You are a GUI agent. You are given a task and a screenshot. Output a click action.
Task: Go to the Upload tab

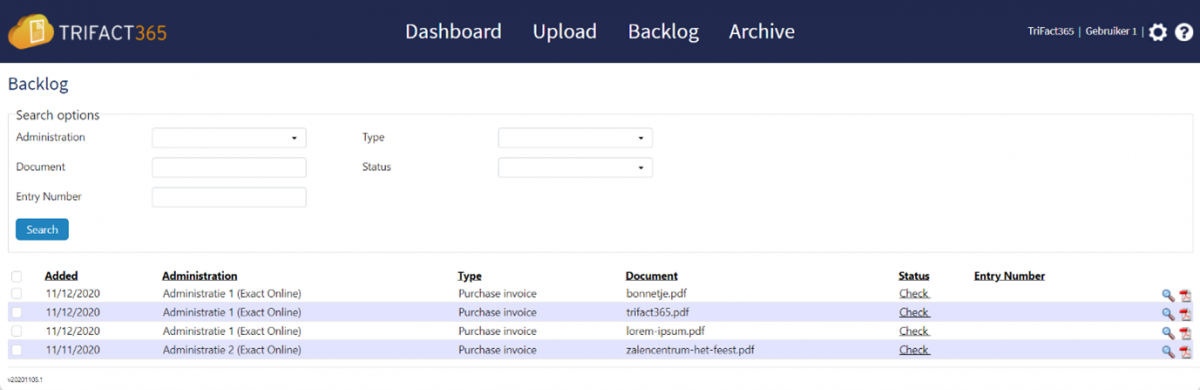[565, 32]
